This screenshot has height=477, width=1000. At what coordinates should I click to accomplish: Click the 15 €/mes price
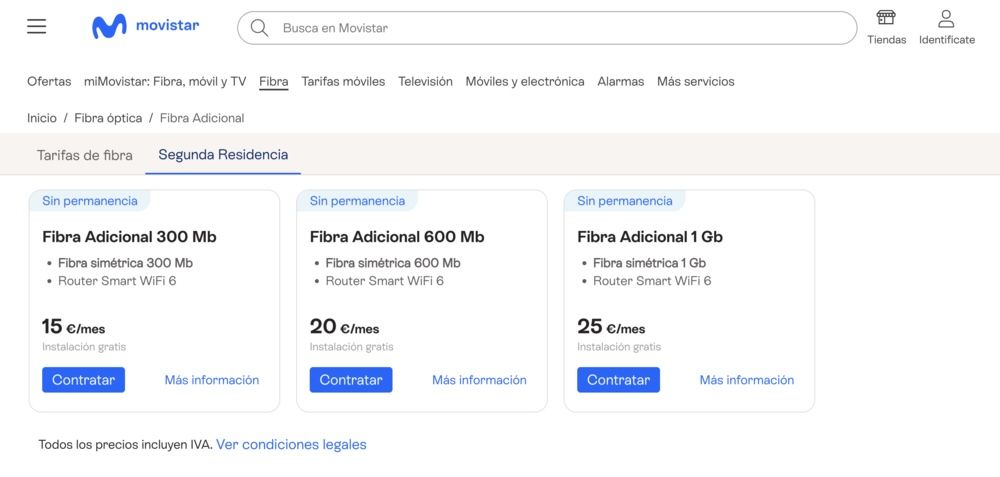click(x=73, y=327)
